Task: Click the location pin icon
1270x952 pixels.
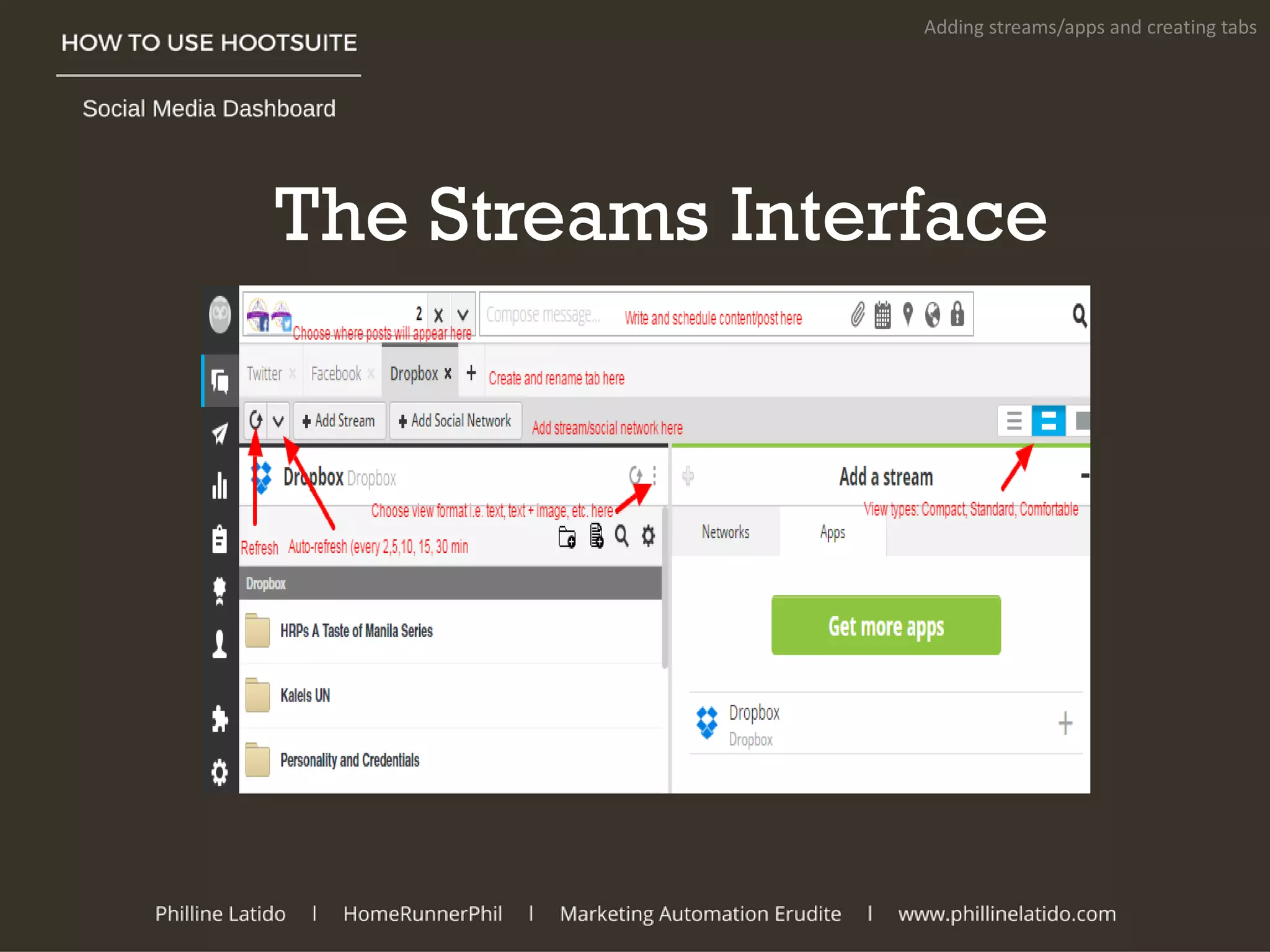Action: point(908,314)
